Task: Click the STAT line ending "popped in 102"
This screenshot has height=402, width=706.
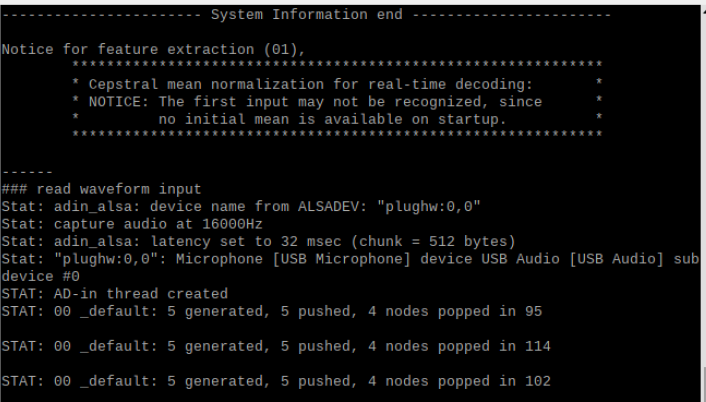Action: [x=275, y=380]
